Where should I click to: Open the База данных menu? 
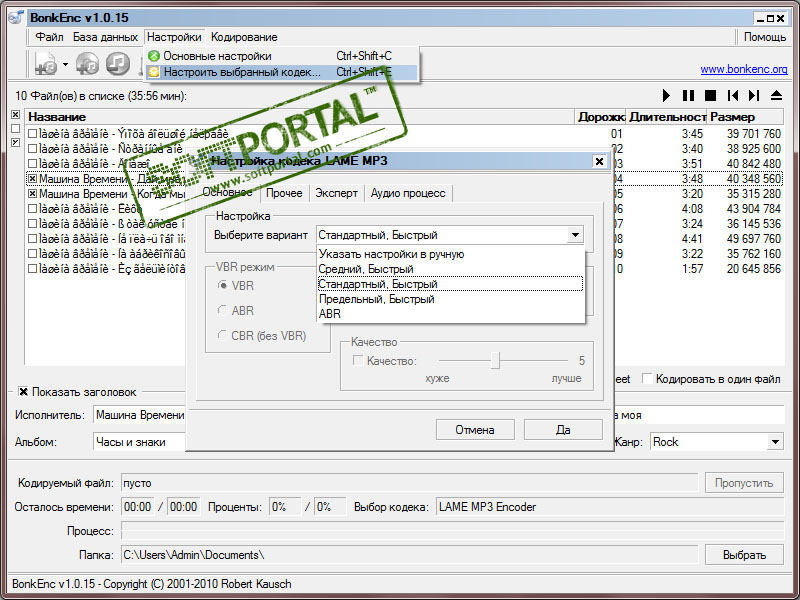(x=105, y=37)
